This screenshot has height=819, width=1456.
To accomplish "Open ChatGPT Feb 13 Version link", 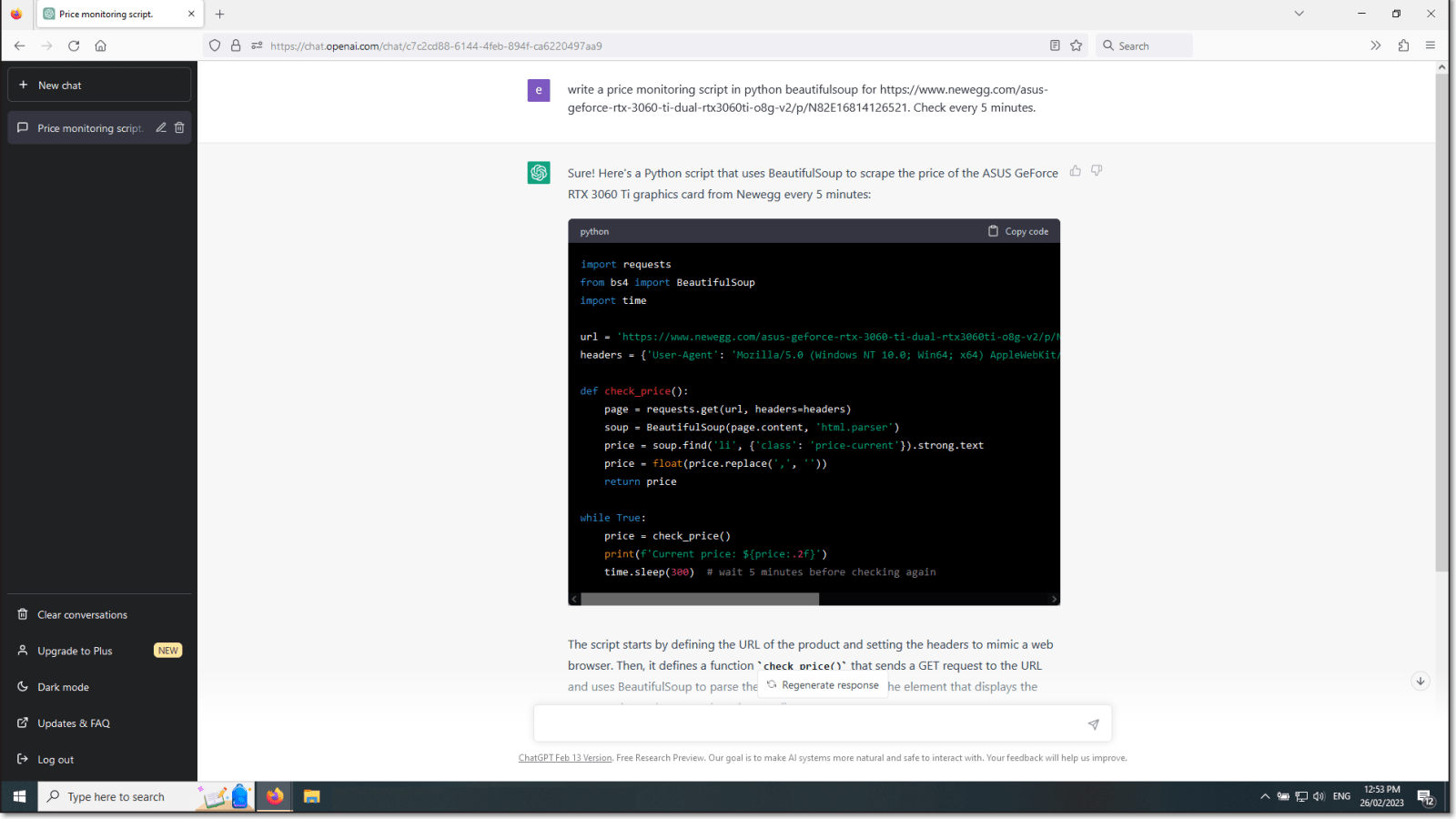I will [x=565, y=758].
